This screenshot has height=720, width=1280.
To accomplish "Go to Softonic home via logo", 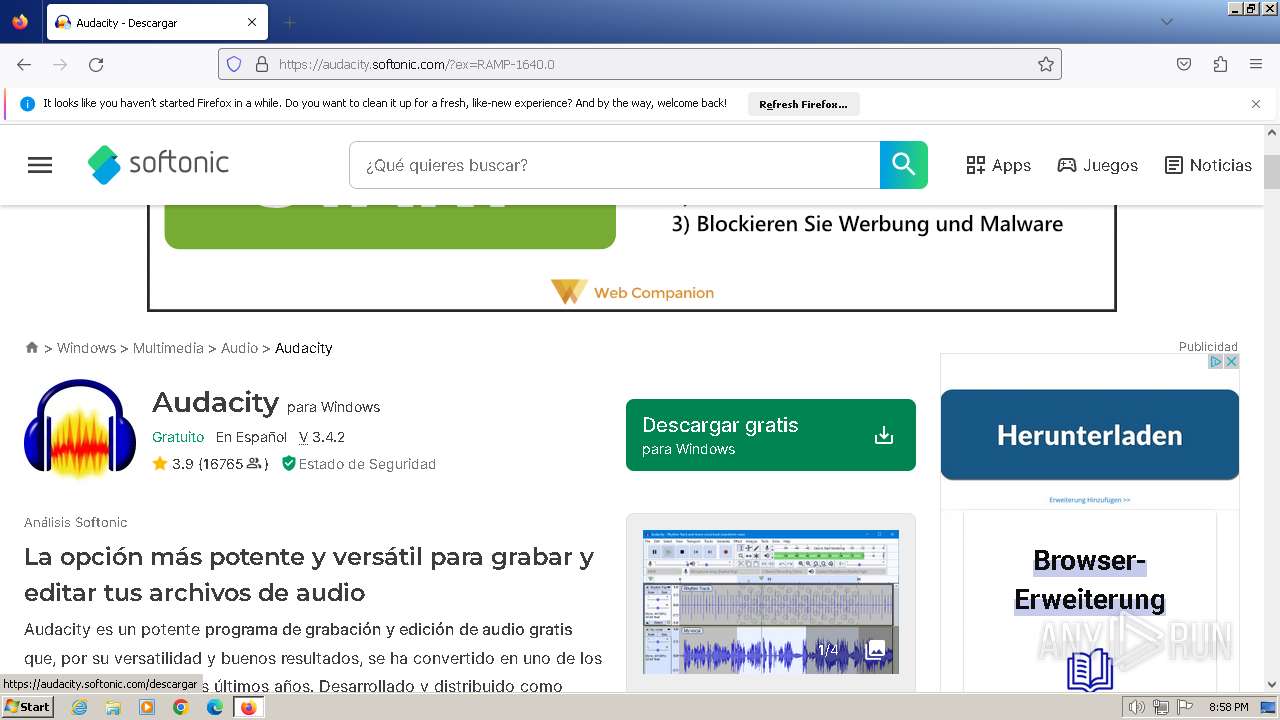I will (158, 164).
